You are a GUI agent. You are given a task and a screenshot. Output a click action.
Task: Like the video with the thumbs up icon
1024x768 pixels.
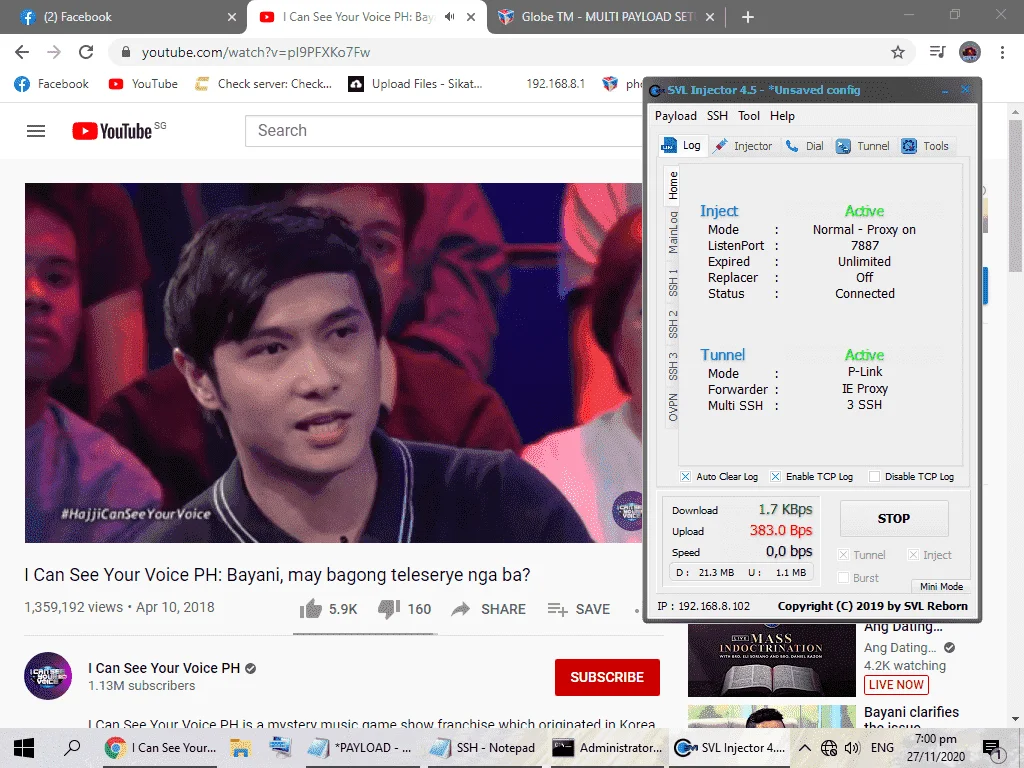311,609
